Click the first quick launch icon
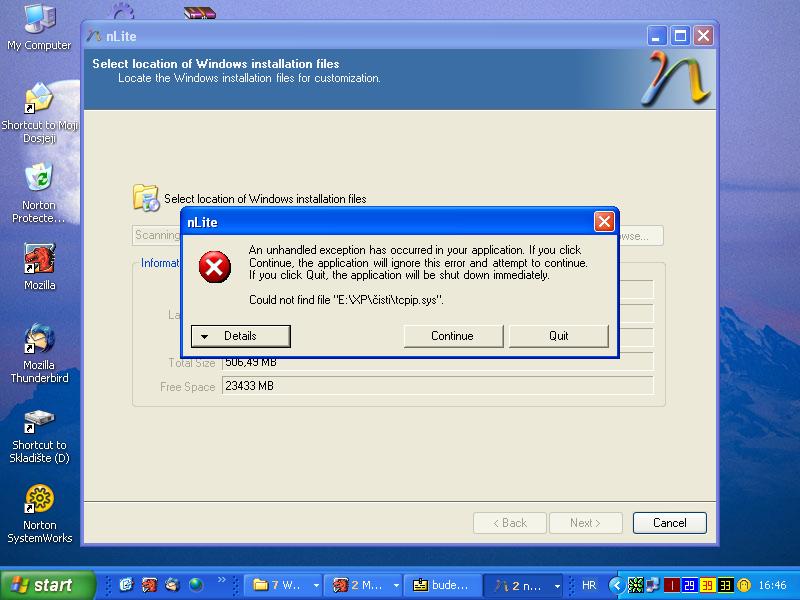 click(x=126, y=585)
